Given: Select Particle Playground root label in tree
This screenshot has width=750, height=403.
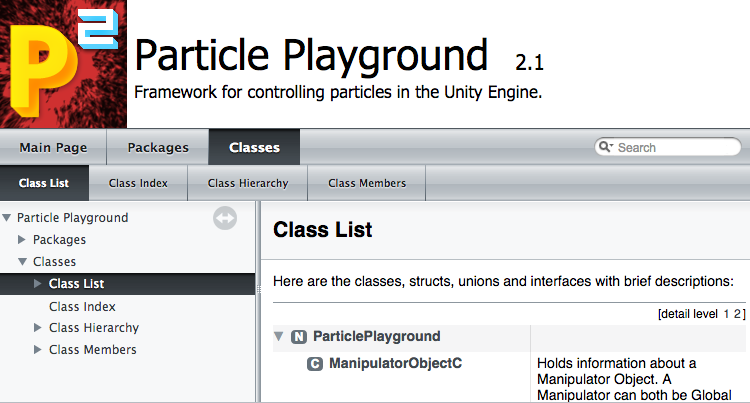Looking at the screenshot, I should pyautogui.click(x=73, y=218).
